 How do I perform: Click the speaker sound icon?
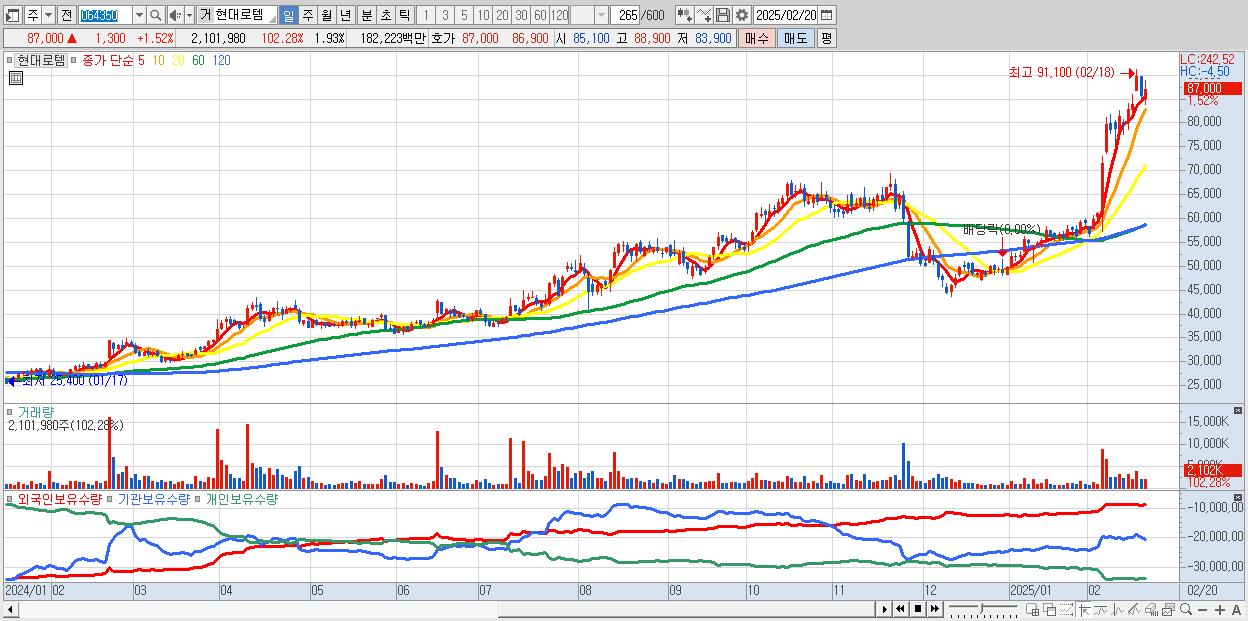point(175,15)
